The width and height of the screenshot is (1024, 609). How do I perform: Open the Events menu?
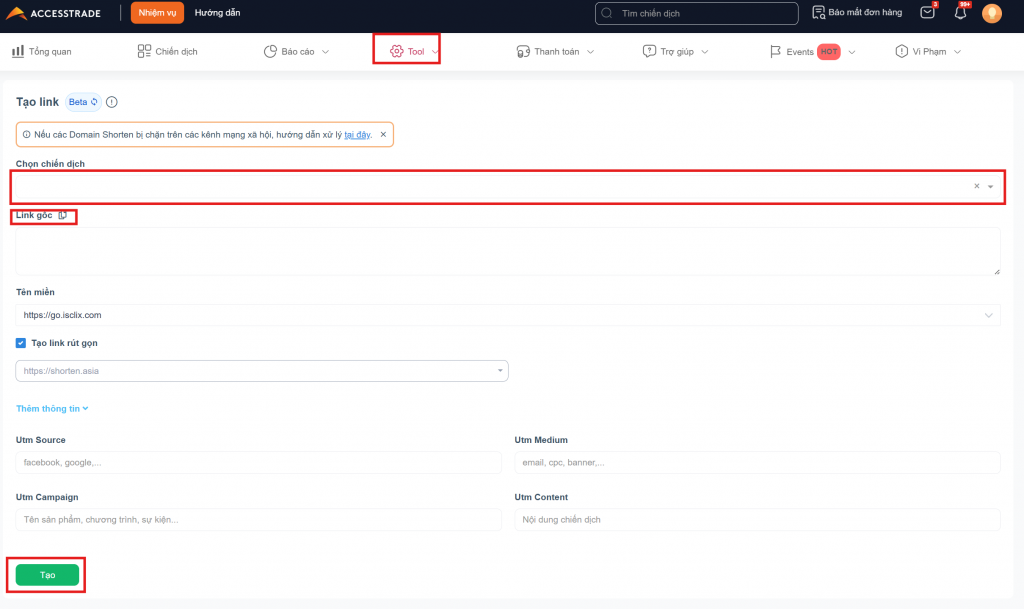(812, 51)
